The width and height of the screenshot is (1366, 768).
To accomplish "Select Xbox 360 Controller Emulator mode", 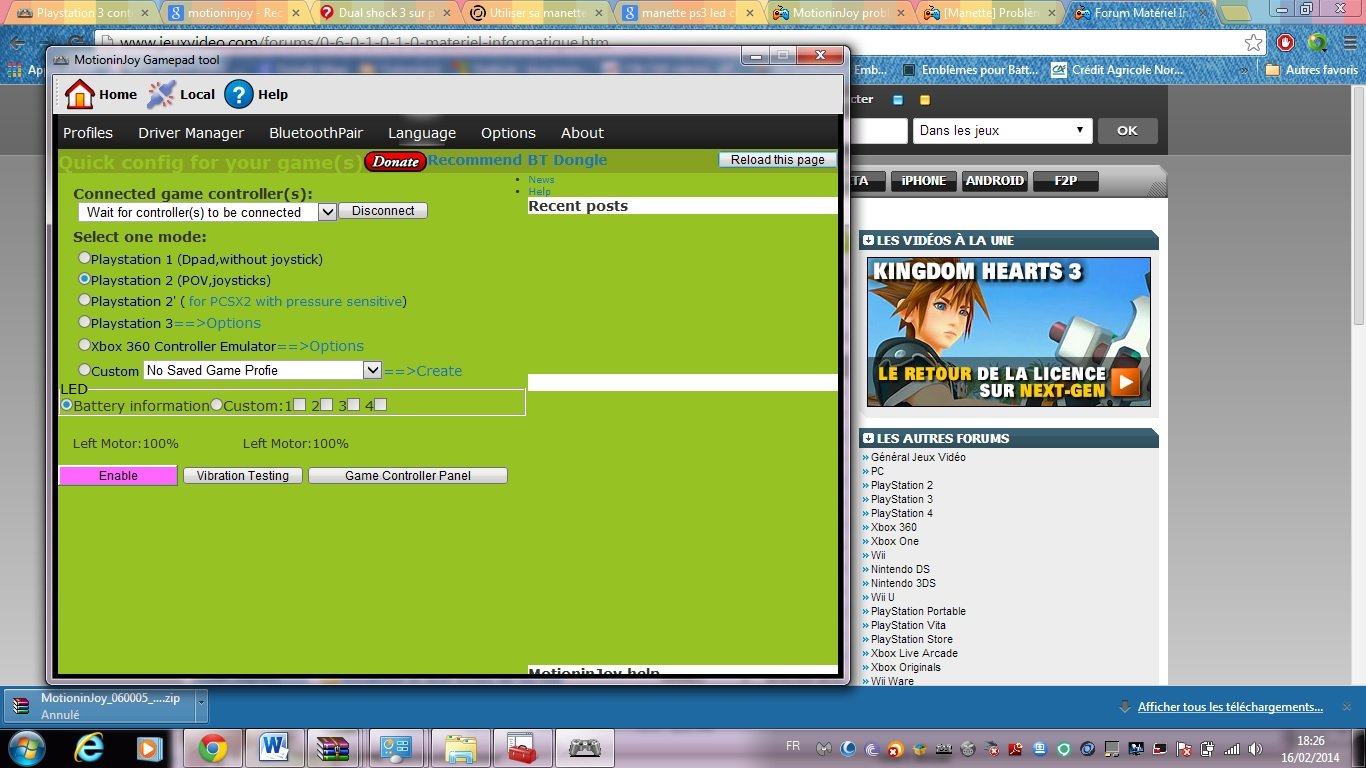I will click(x=85, y=345).
